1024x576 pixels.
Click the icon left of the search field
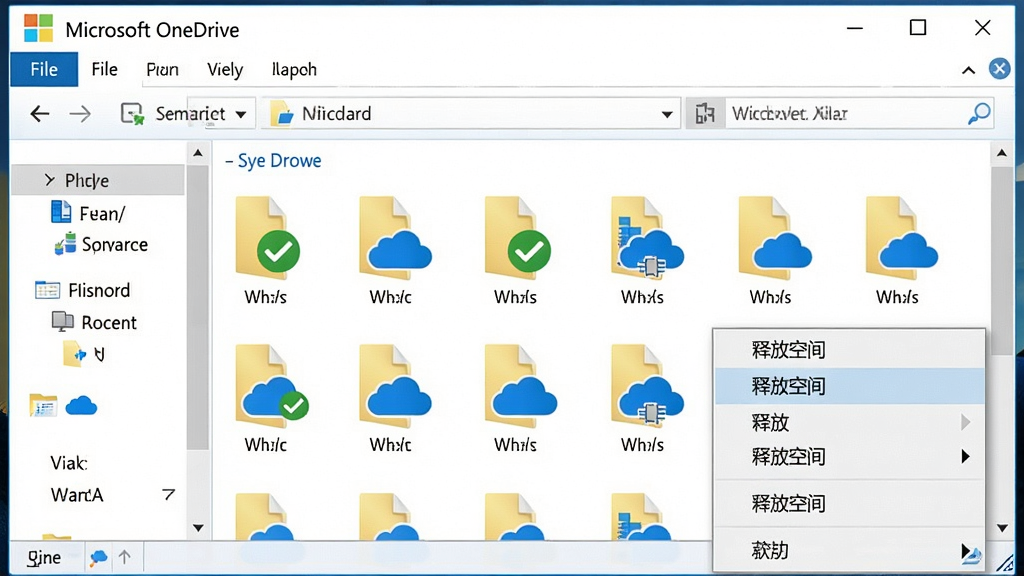(705, 114)
